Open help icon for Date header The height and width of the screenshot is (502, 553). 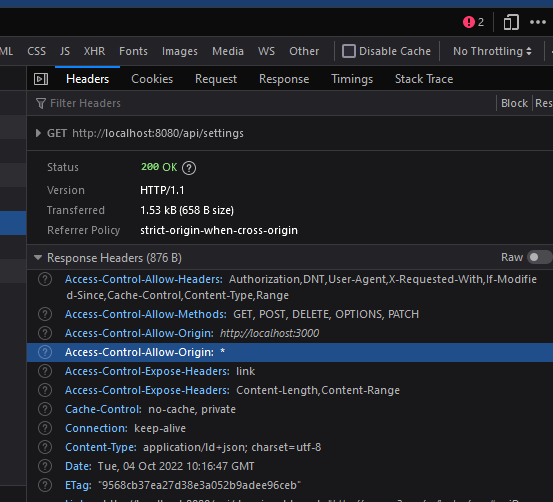tap(45, 466)
